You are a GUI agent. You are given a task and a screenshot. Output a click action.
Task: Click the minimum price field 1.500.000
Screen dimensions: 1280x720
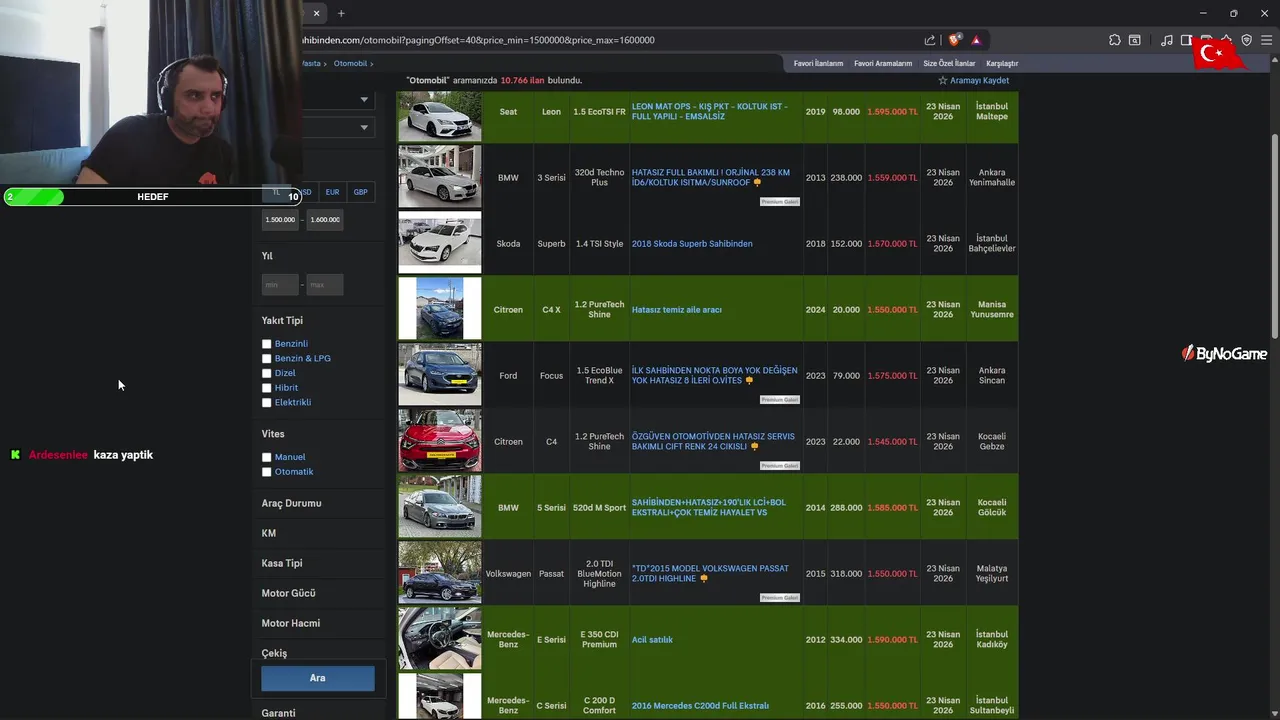pos(280,219)
